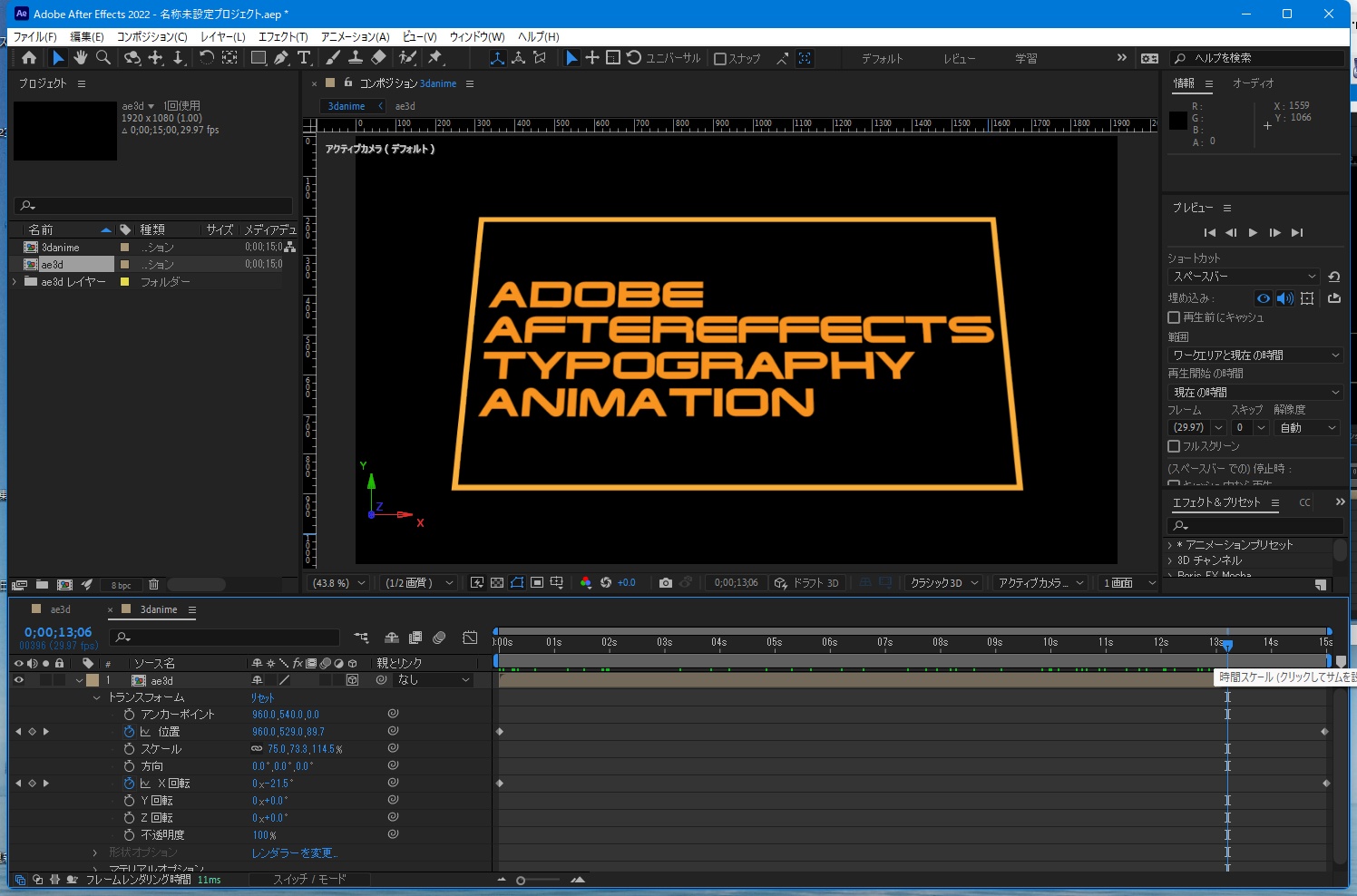Toggle the 3D layer switch for ae3d

click(352, 680)
